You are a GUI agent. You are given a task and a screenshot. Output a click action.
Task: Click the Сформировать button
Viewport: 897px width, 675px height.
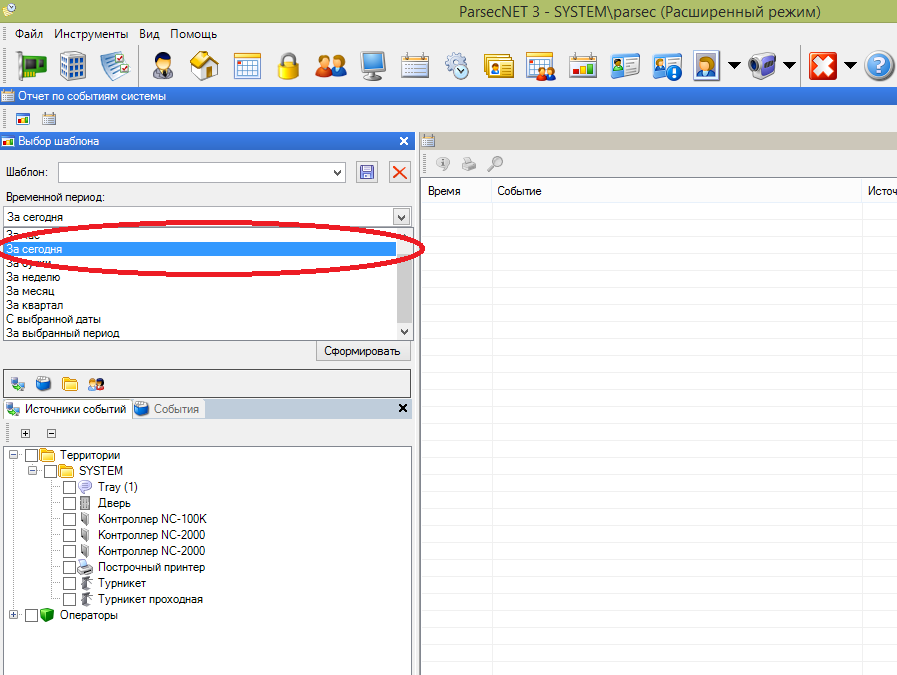click(363, 351)
